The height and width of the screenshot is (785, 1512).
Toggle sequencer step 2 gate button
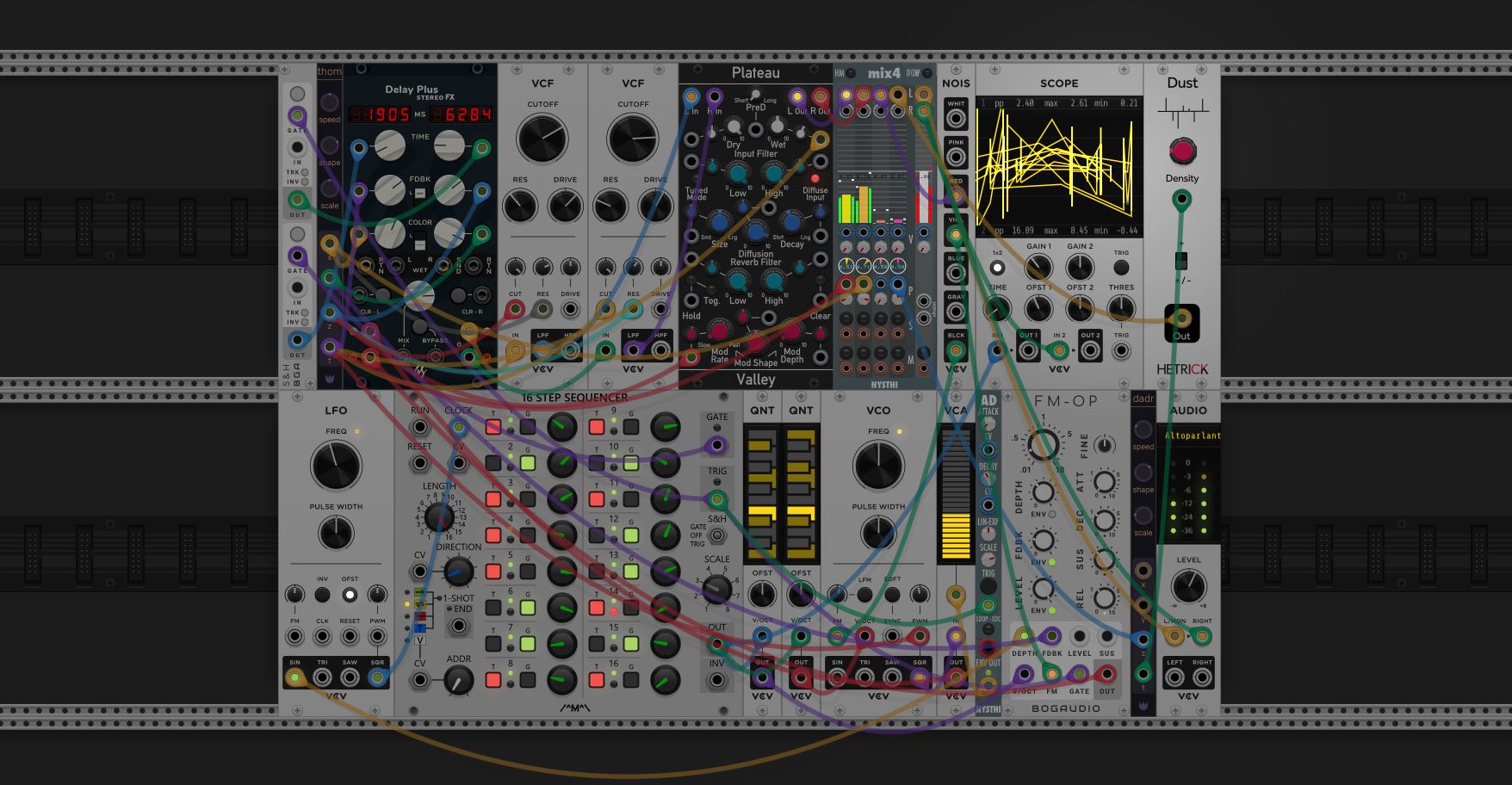tap(528, 463)
